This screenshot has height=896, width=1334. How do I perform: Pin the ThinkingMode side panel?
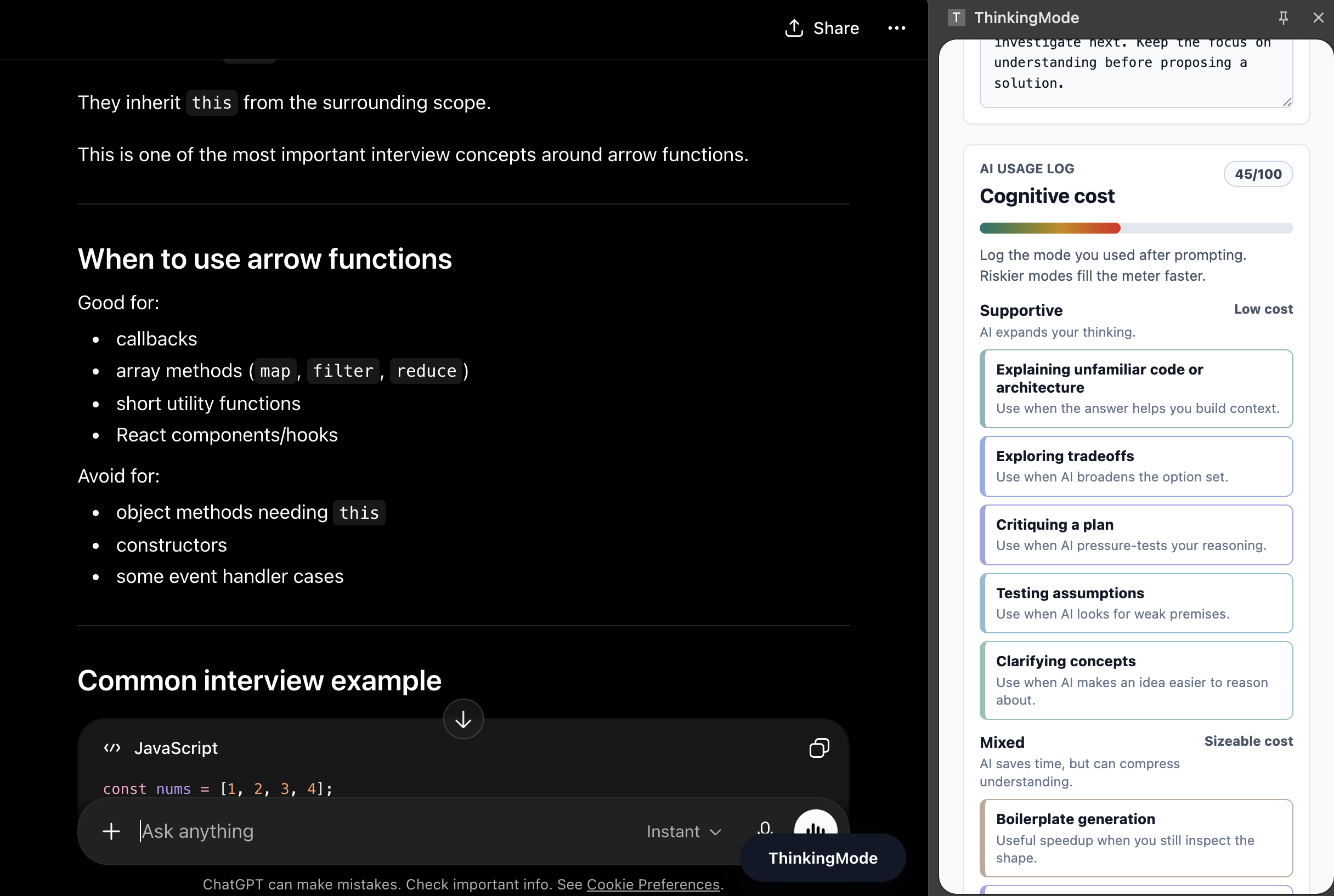pos(1283,18)
